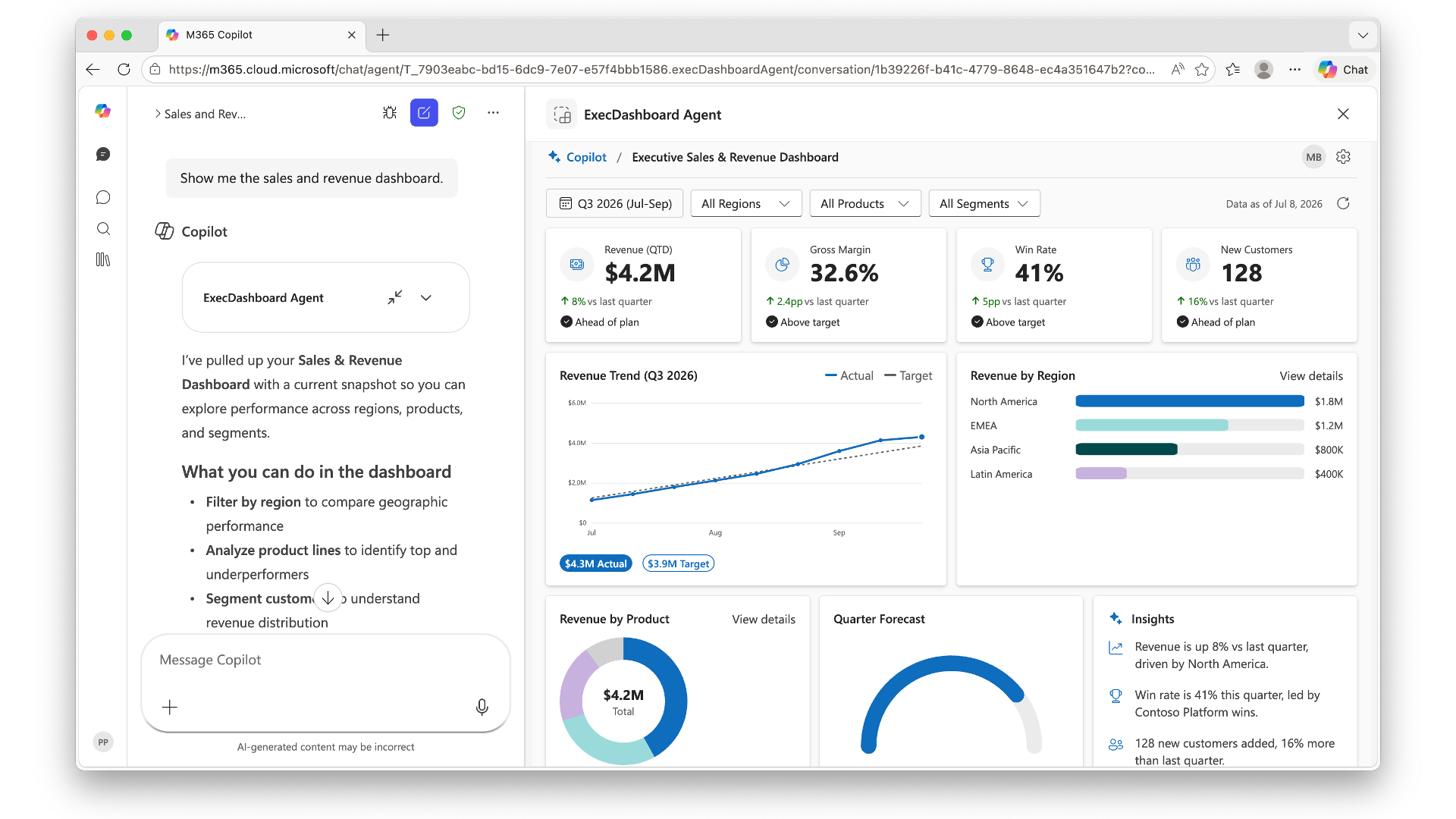Add an attachment with the plus icon

170,707
